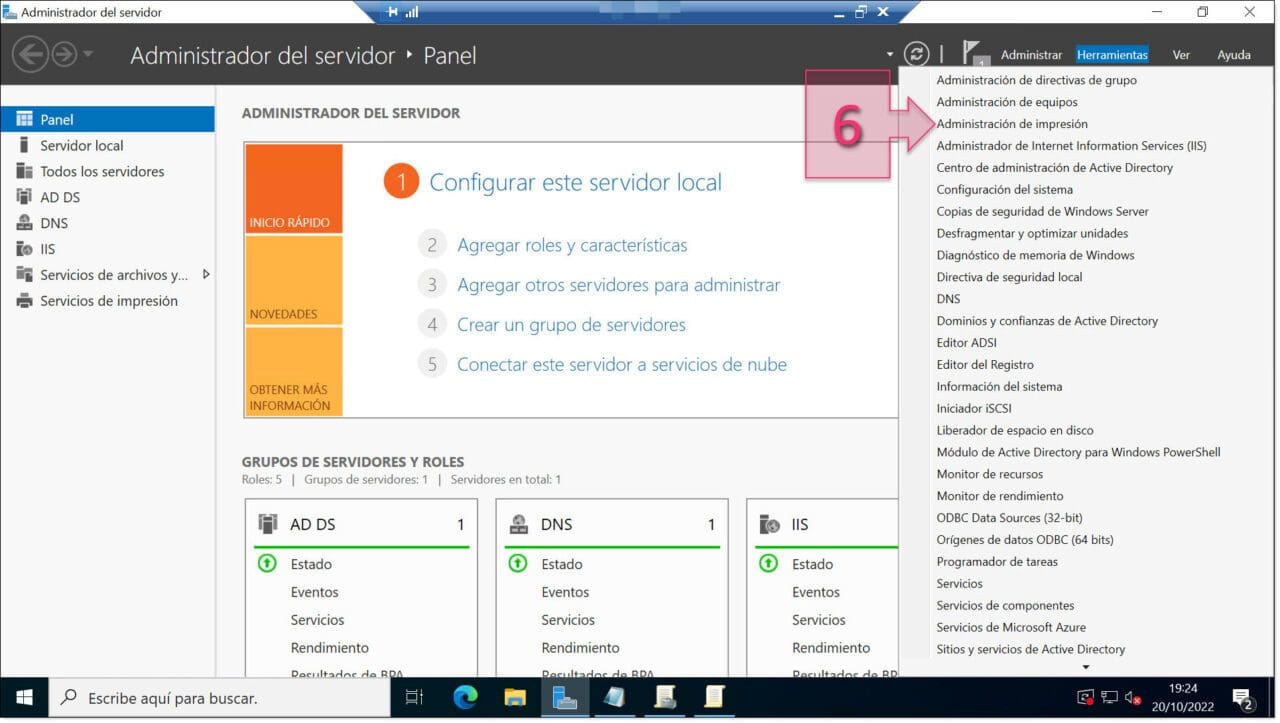The height and width of the screenshot is (723, 1280).
Task: Click the Servidor local sidebar icon
Action: (x=24, y=145)
